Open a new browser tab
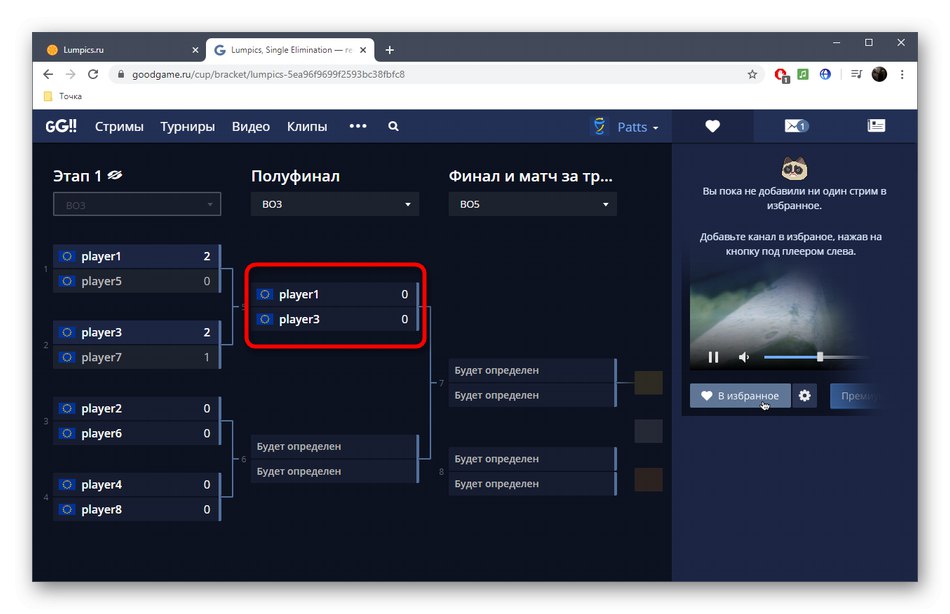 390,50
